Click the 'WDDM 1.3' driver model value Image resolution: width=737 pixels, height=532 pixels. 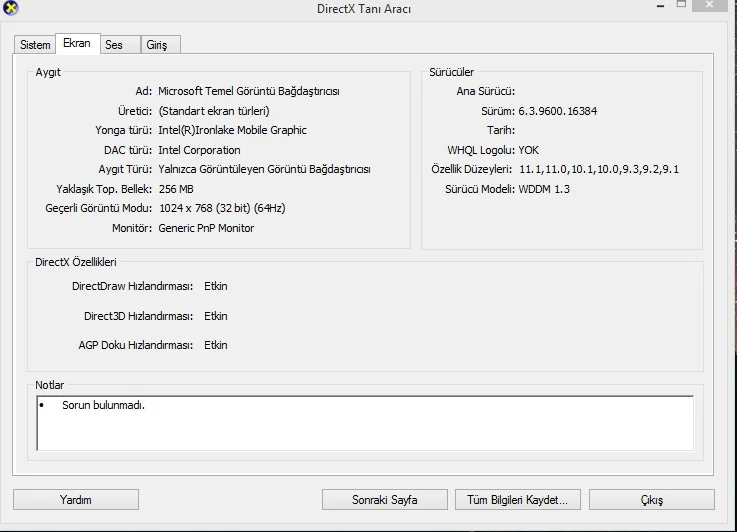coord(544,189)
